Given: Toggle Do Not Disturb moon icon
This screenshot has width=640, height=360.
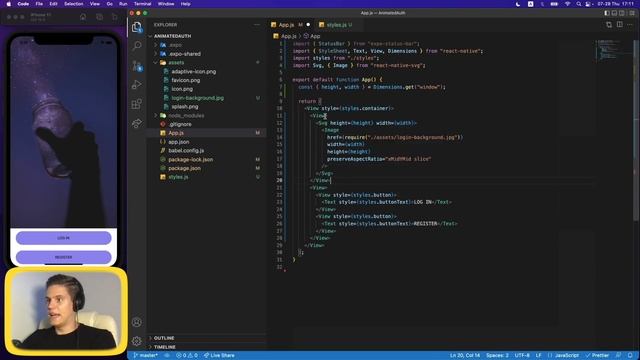Looking at the screenshot, I should 518,4.
